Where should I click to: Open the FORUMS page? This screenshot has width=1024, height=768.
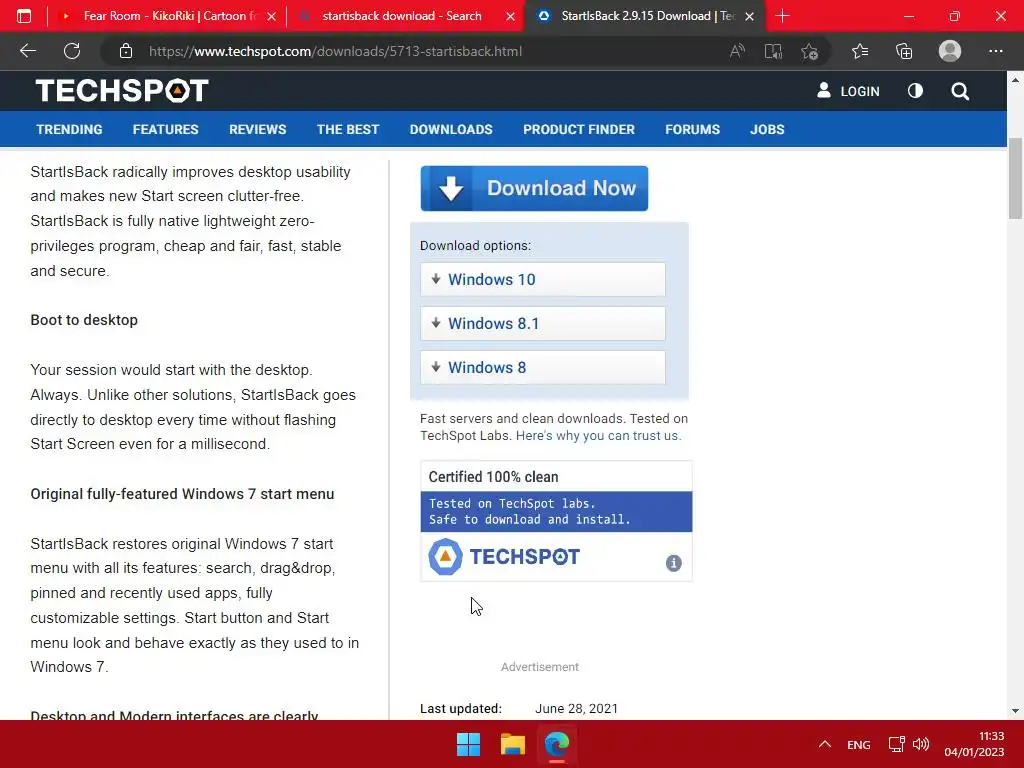tap(692, 129)
